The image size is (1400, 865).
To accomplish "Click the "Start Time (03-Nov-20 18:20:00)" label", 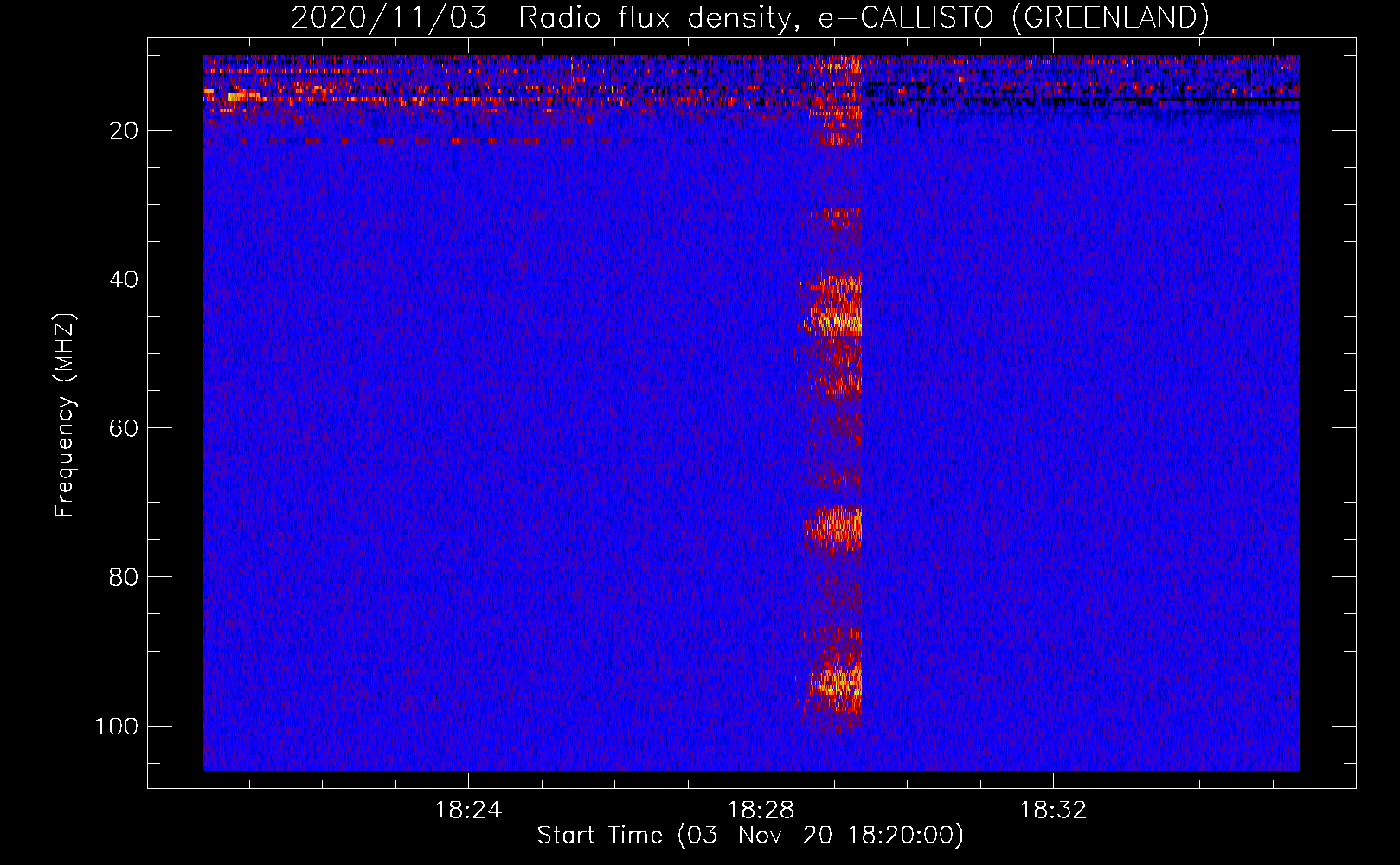I will (x=750, y=836).
